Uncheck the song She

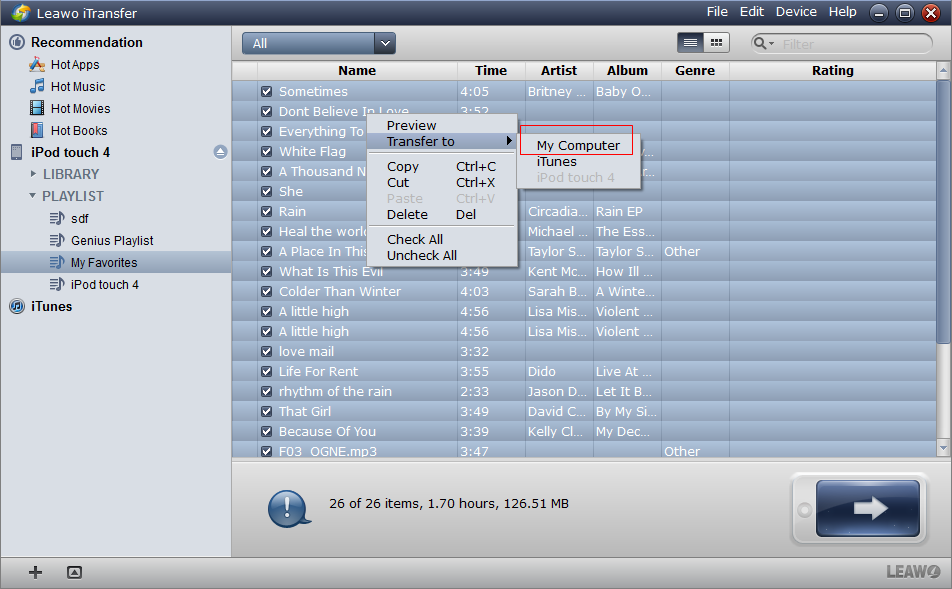click(x=267, y=191)
